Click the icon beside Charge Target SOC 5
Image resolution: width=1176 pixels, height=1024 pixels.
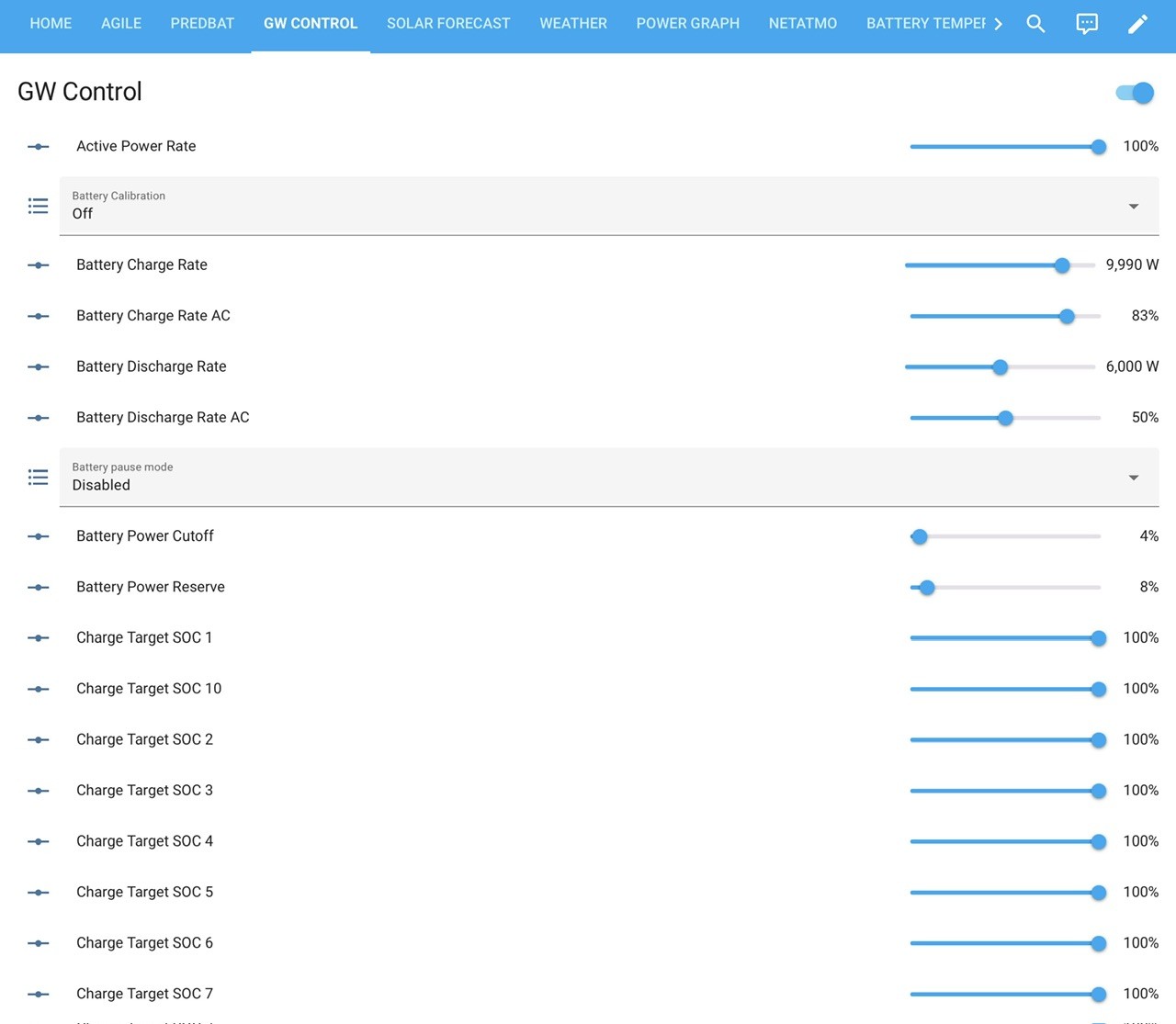pos(38,893)
